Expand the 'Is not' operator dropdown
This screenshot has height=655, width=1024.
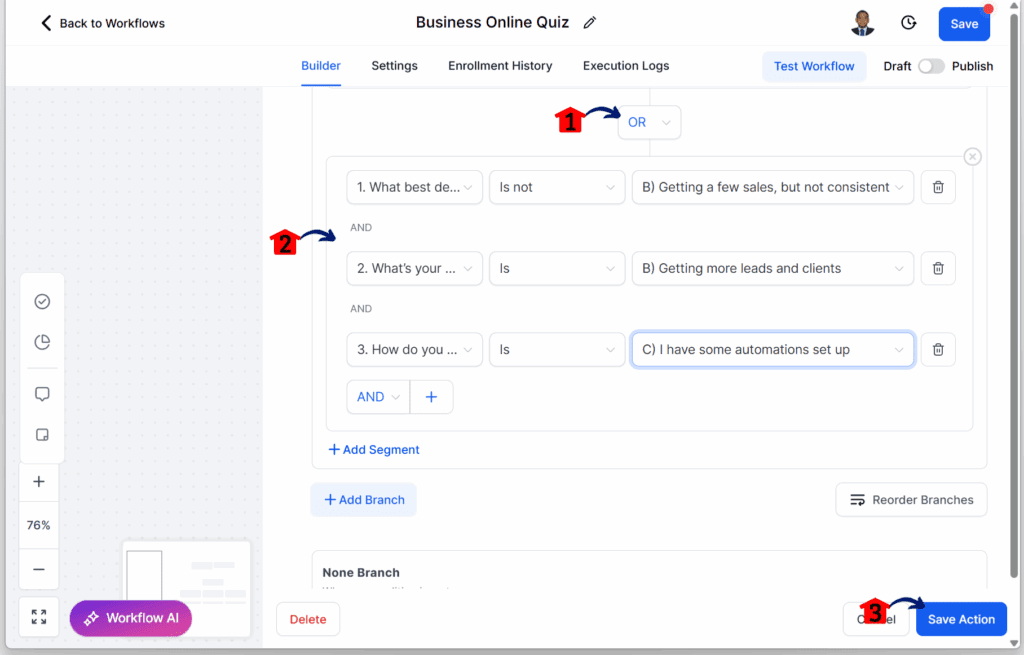556,187
